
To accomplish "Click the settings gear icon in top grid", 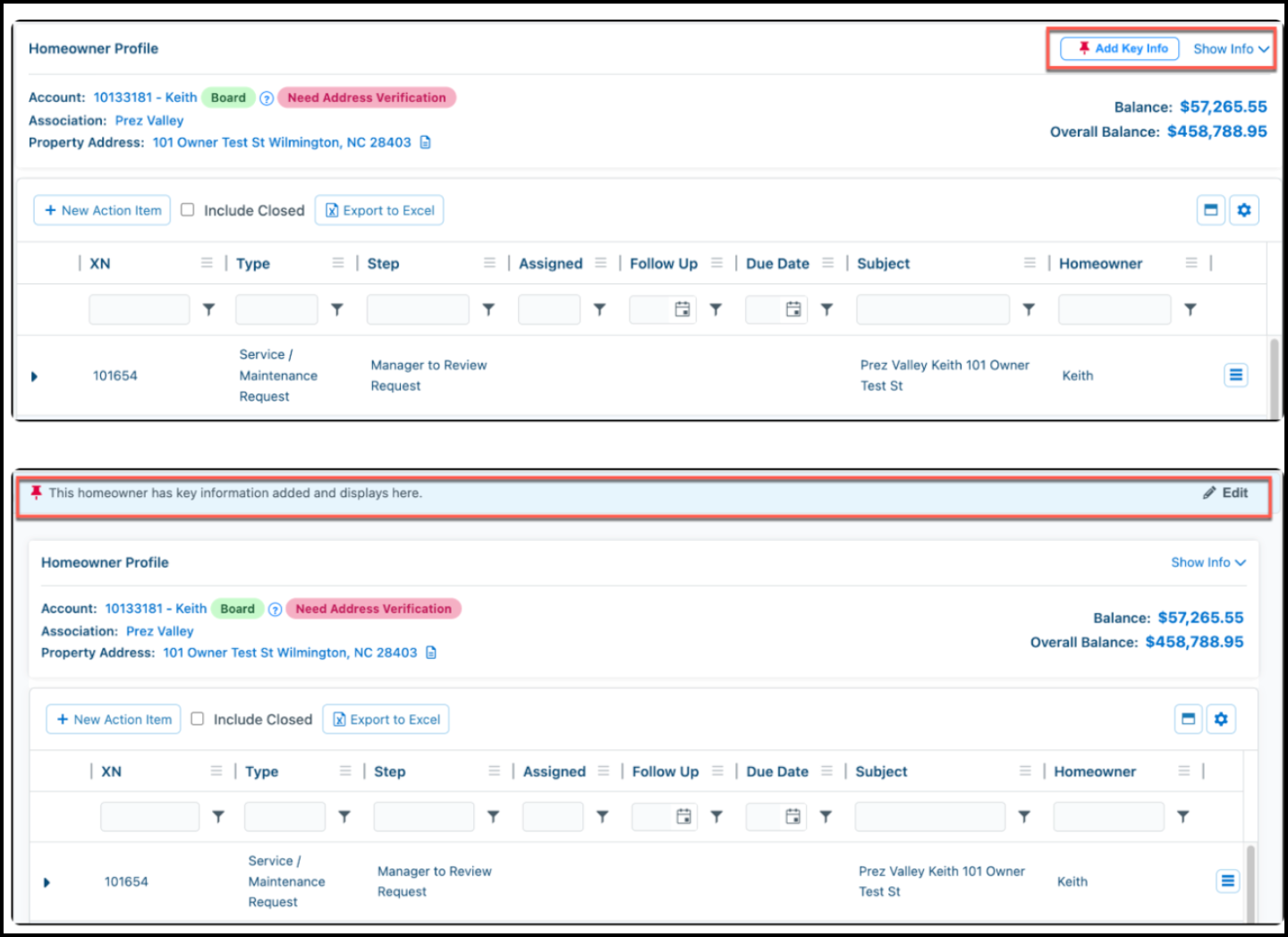I will 1243,210.
